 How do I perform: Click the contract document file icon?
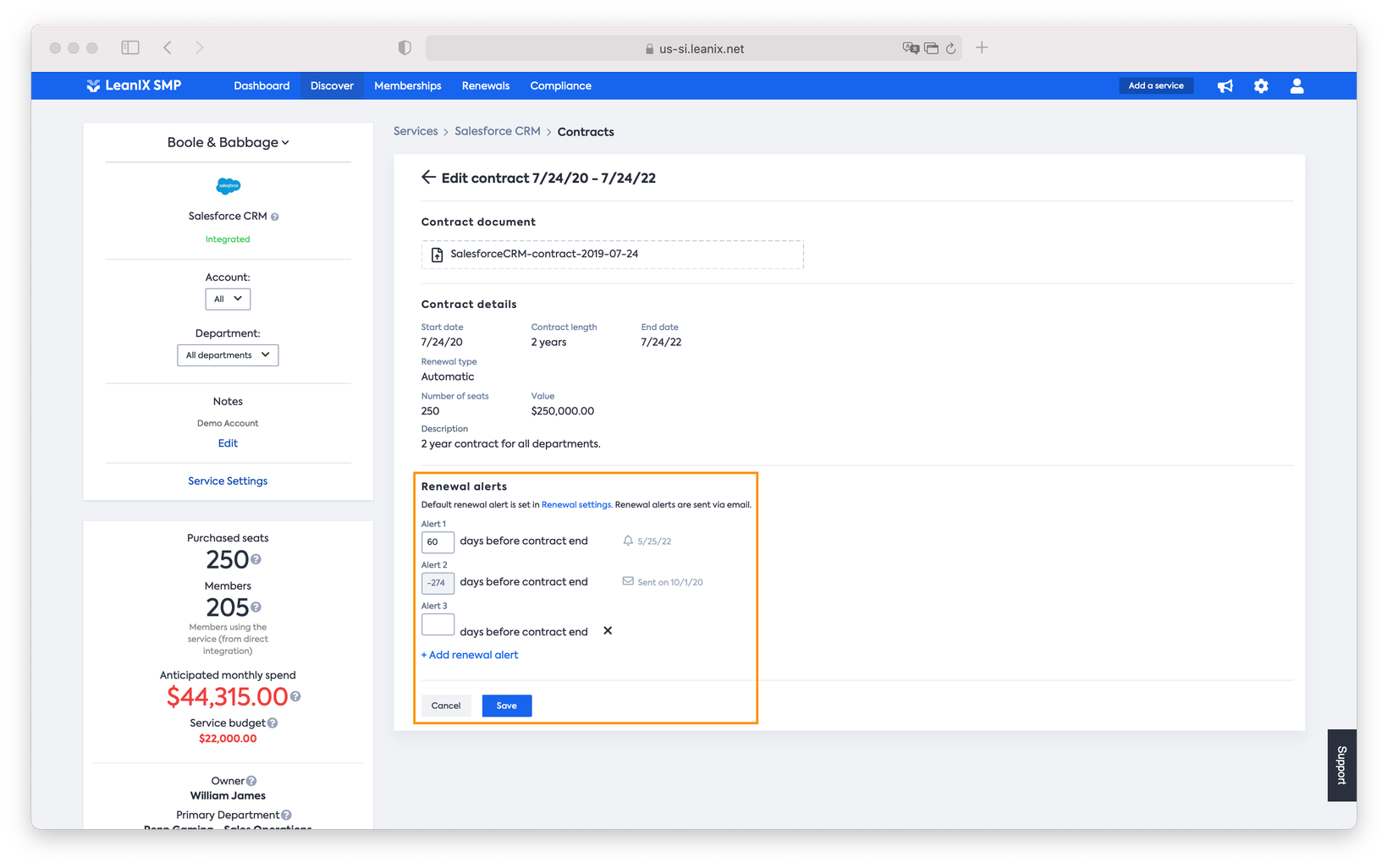coord(437,255)
